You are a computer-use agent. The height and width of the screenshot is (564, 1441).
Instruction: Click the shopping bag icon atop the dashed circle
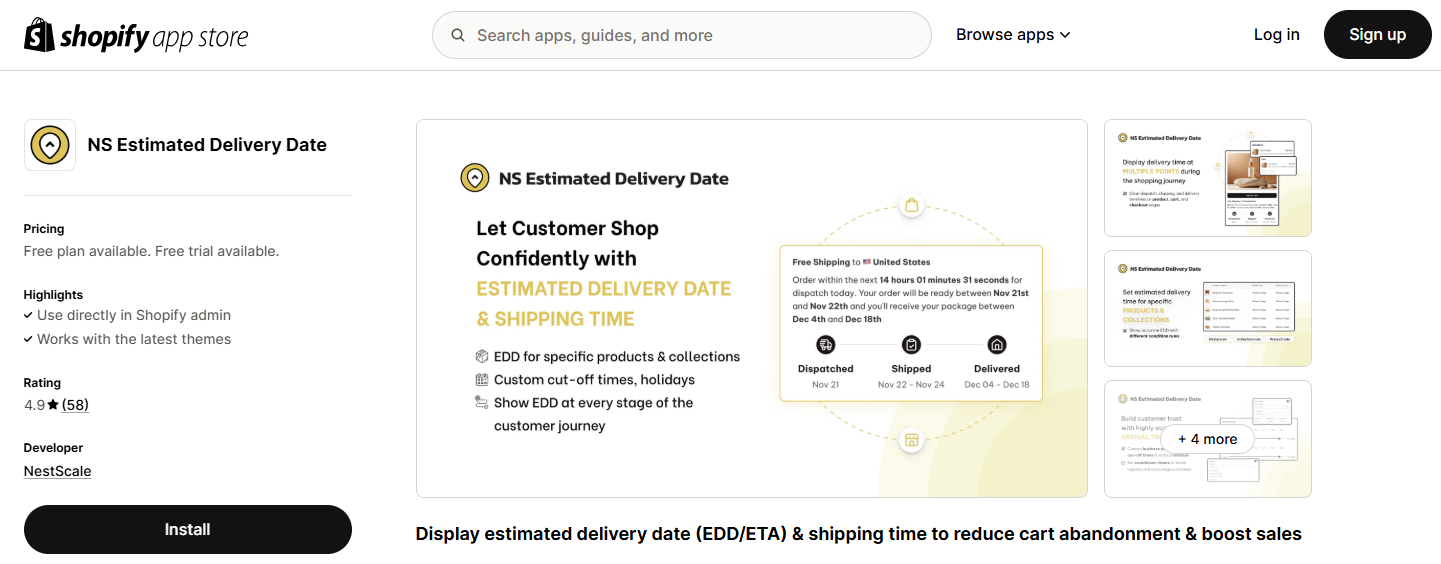(x=911, y=206)
